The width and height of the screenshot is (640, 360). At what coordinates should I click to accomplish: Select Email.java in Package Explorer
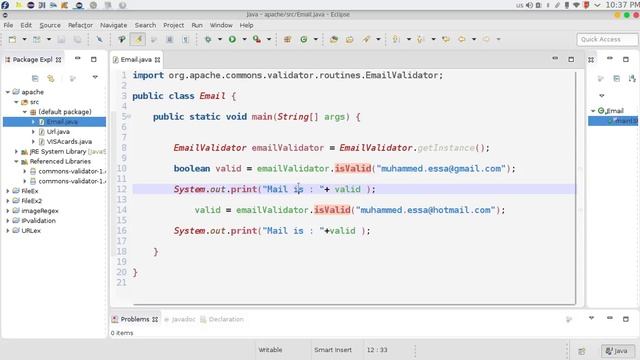click(61, 122)
